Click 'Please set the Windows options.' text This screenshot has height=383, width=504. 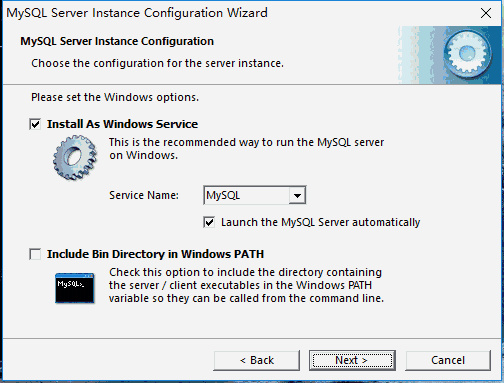point(115,97)
